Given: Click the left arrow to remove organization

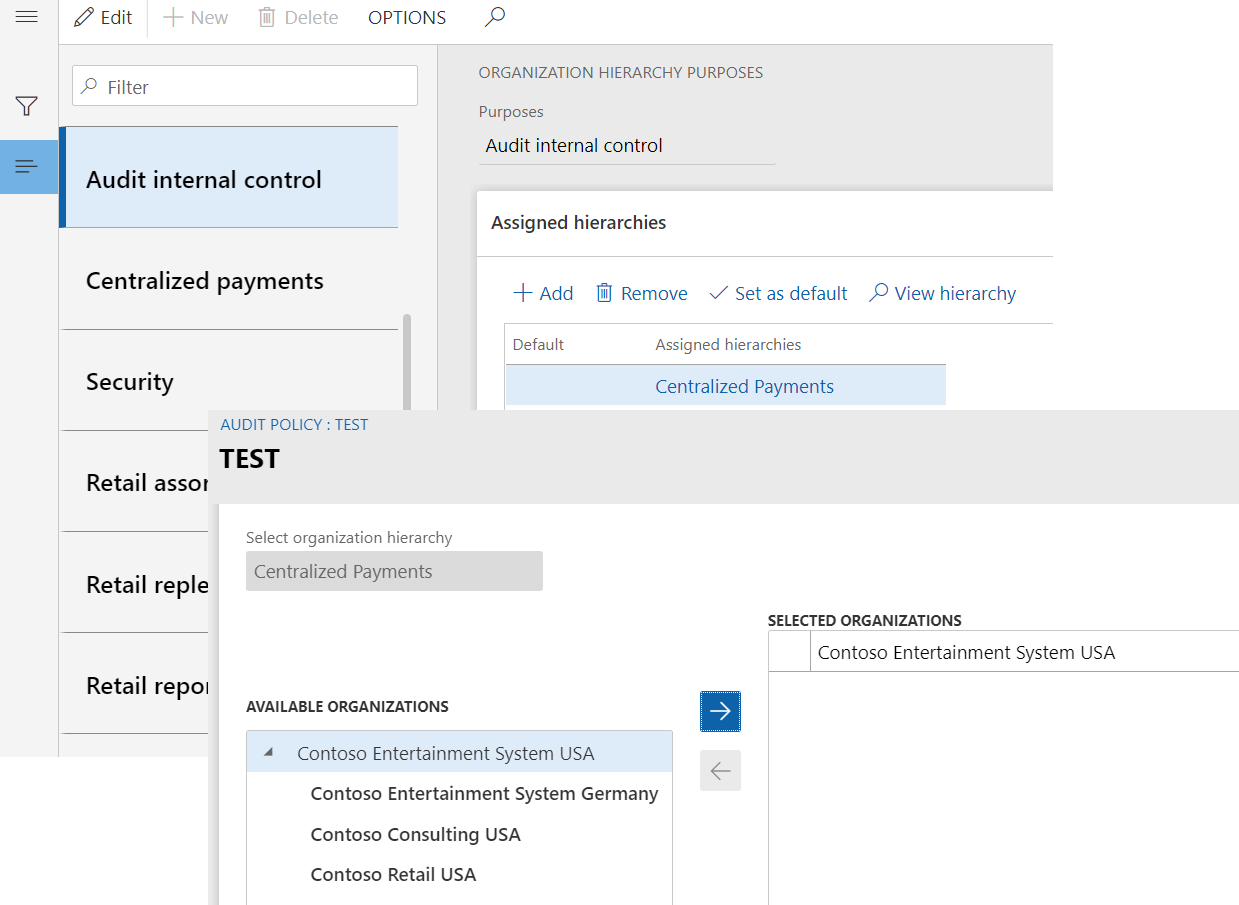Looking at the screenshot, I should coord(720,771).
